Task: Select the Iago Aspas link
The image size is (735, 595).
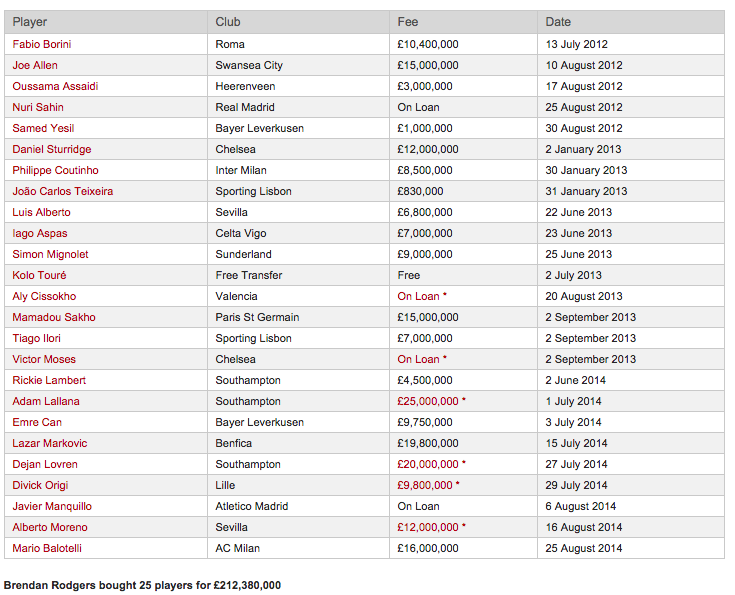Action: tap(40, 233)
